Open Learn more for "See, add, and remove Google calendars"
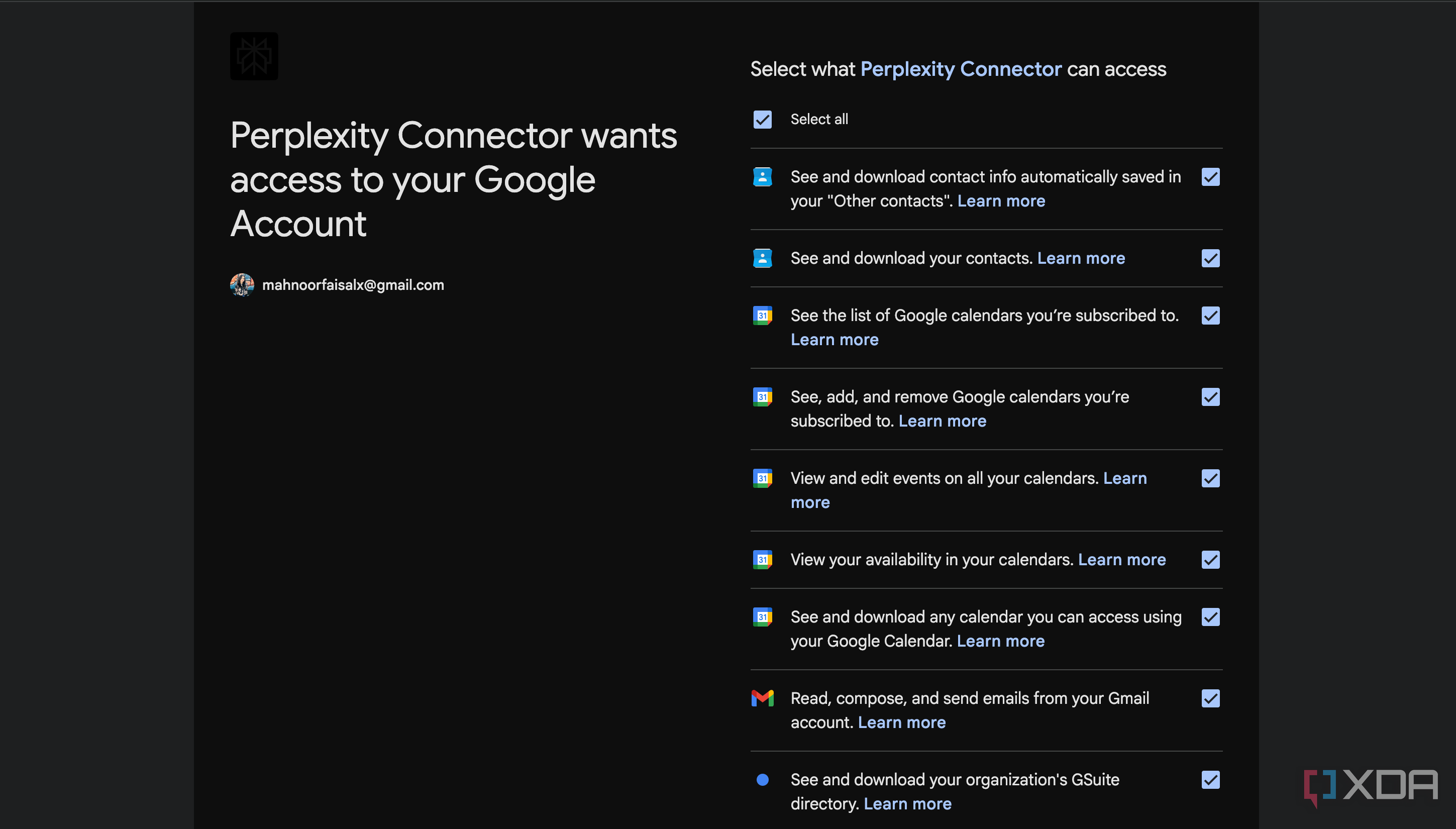 (x=942, y=422)
